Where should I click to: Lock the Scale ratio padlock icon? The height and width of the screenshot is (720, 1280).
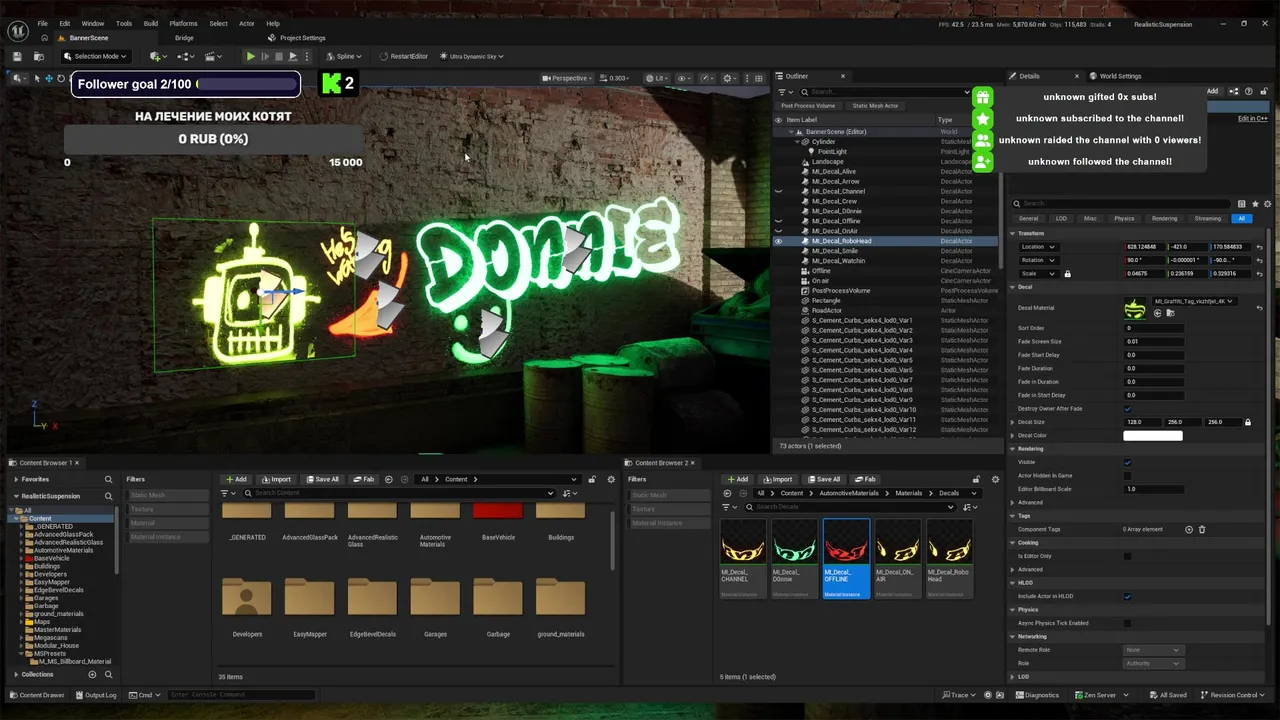pos(1067,274)
